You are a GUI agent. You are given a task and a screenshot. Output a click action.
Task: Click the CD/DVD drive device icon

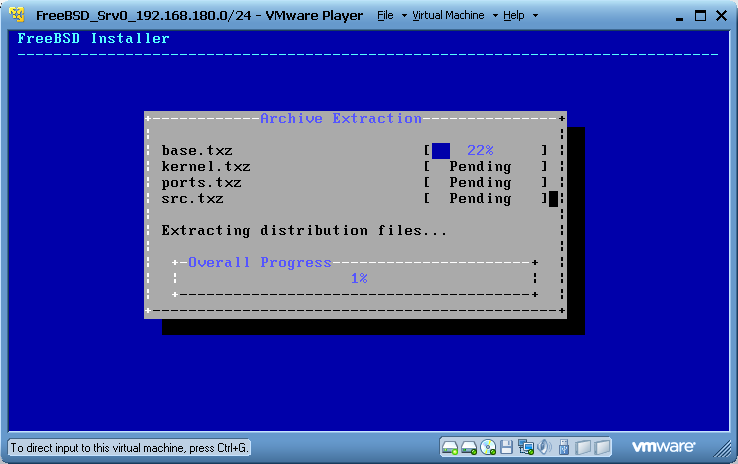pos(488,448)
